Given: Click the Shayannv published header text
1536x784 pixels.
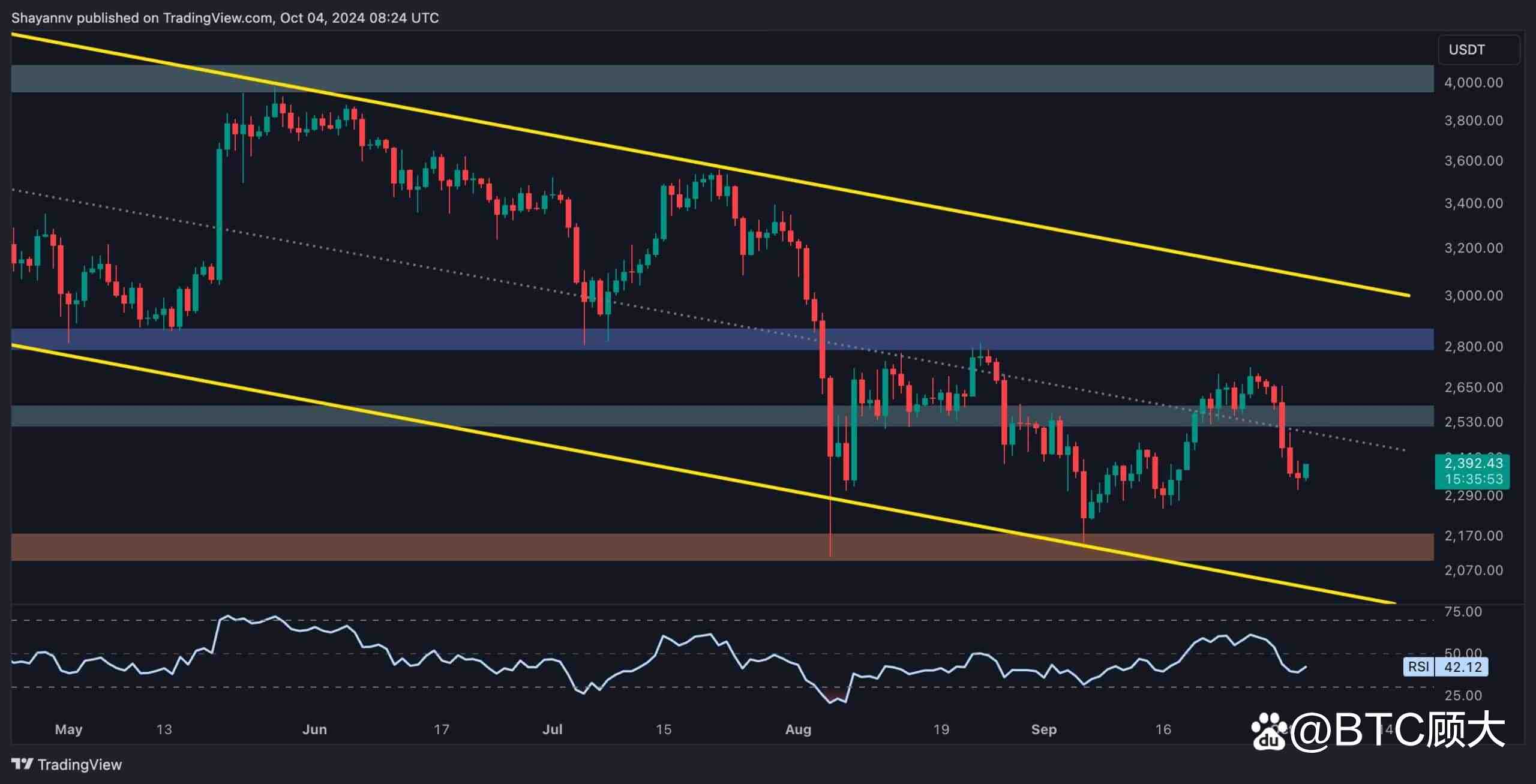Looking at the screenshot, I should coord(225,18).
